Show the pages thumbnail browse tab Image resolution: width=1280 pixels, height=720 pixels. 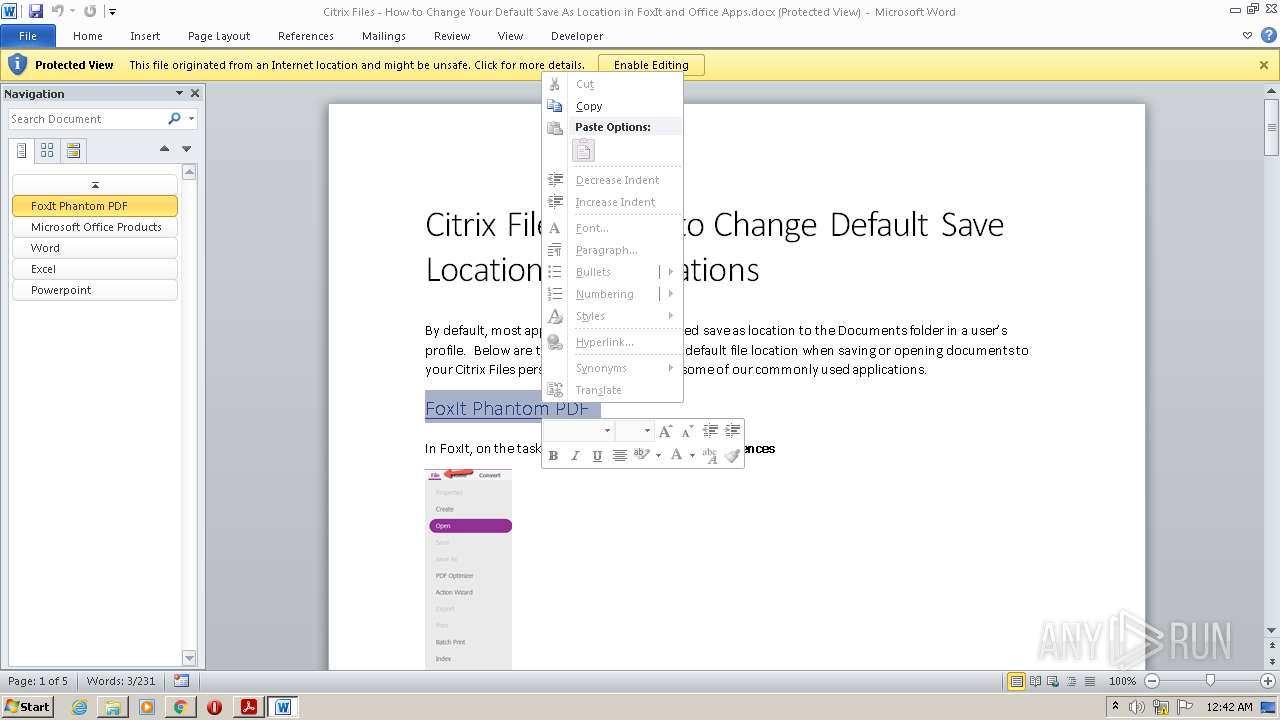47,150
